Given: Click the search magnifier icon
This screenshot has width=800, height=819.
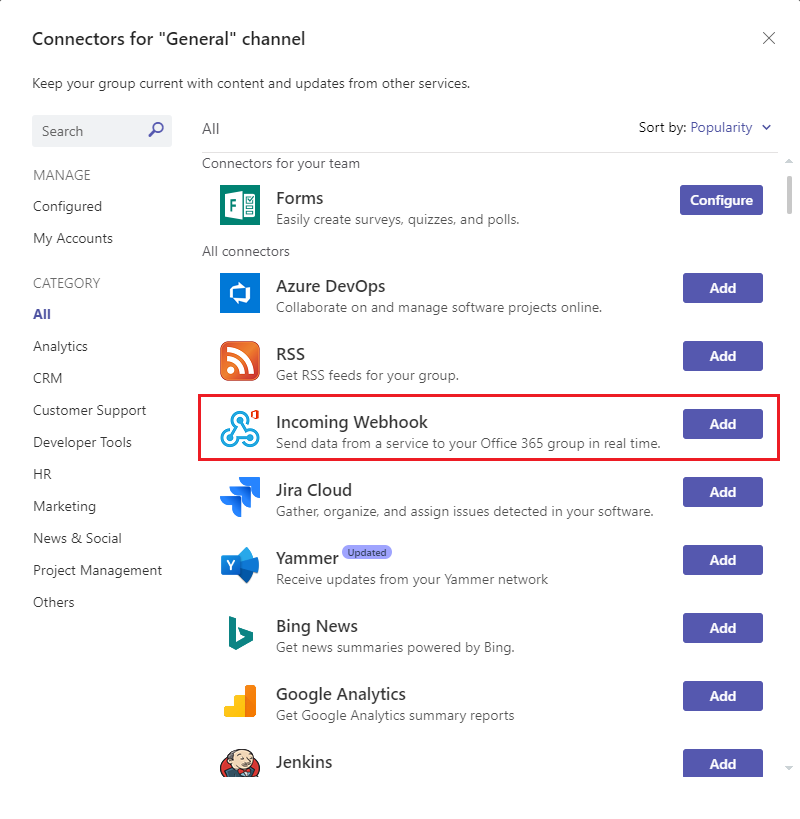Looking at the screenshot, I should 156,130.
